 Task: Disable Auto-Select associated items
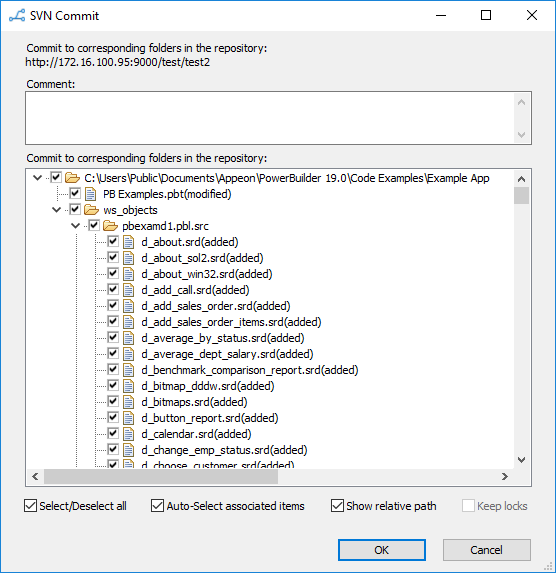(x=158, y=506)
